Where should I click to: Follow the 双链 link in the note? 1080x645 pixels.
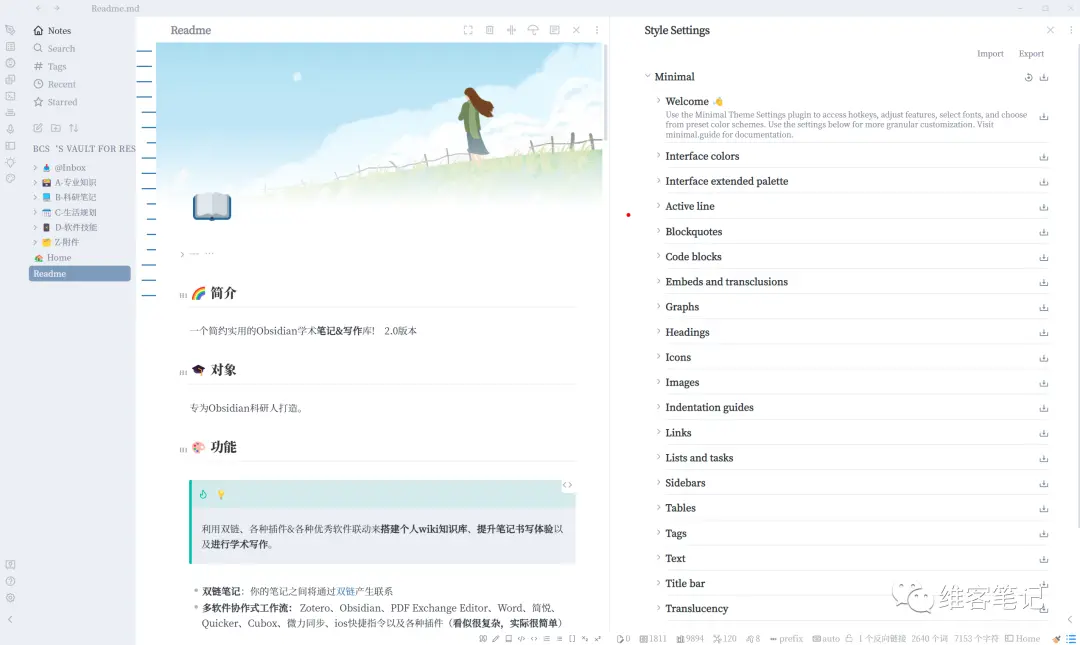[346, 591]
